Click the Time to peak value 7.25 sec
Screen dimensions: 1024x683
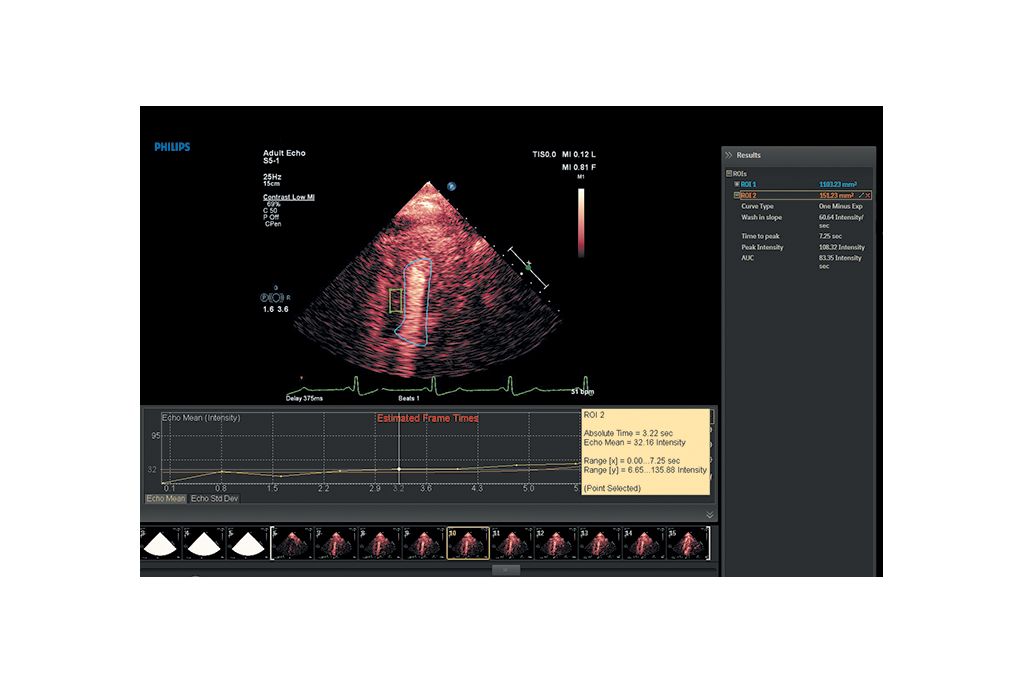830,236
